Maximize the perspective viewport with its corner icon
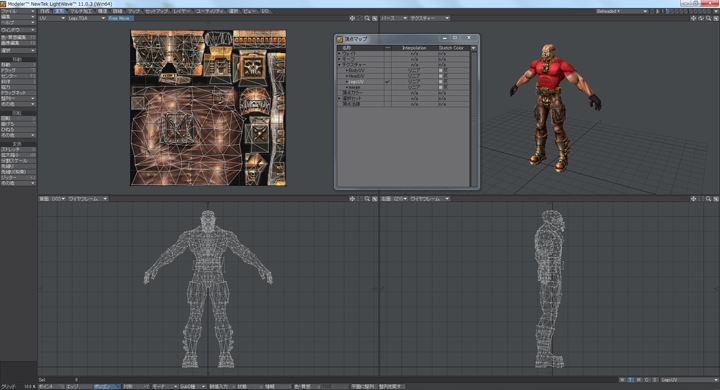720x390 pixels. (x=716, y=18)
